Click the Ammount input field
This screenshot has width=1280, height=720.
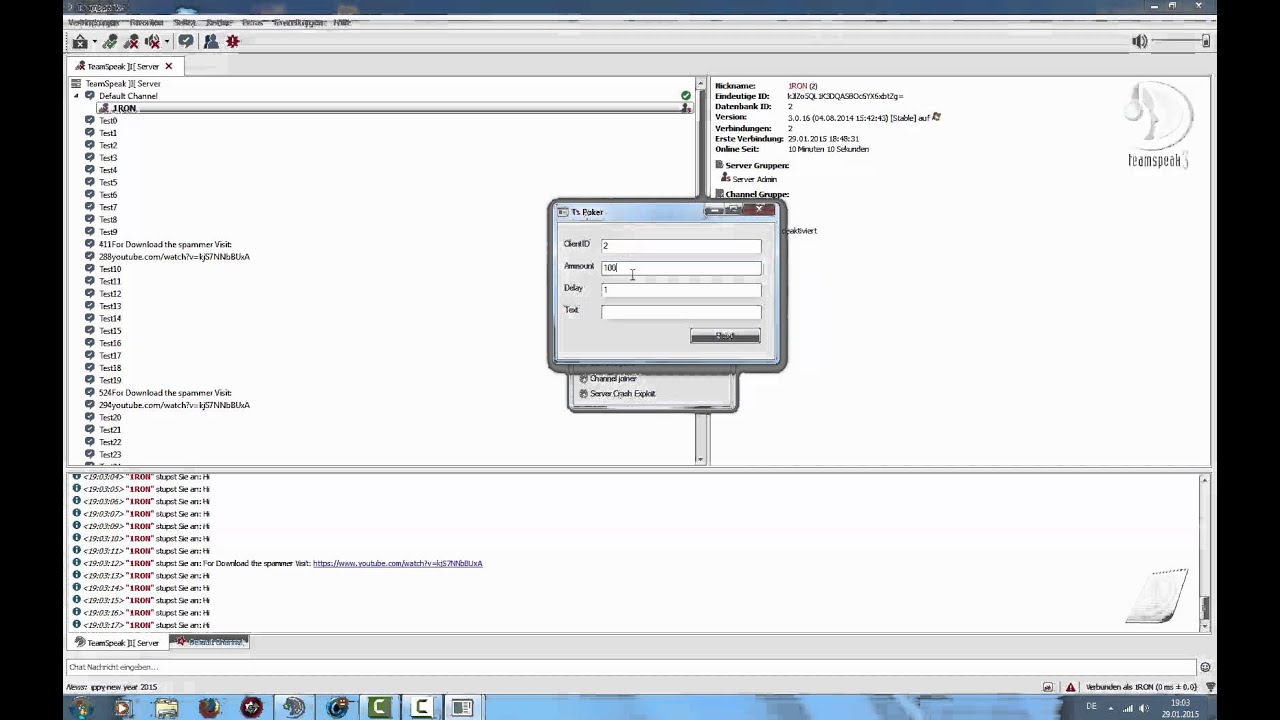[681, 267]
